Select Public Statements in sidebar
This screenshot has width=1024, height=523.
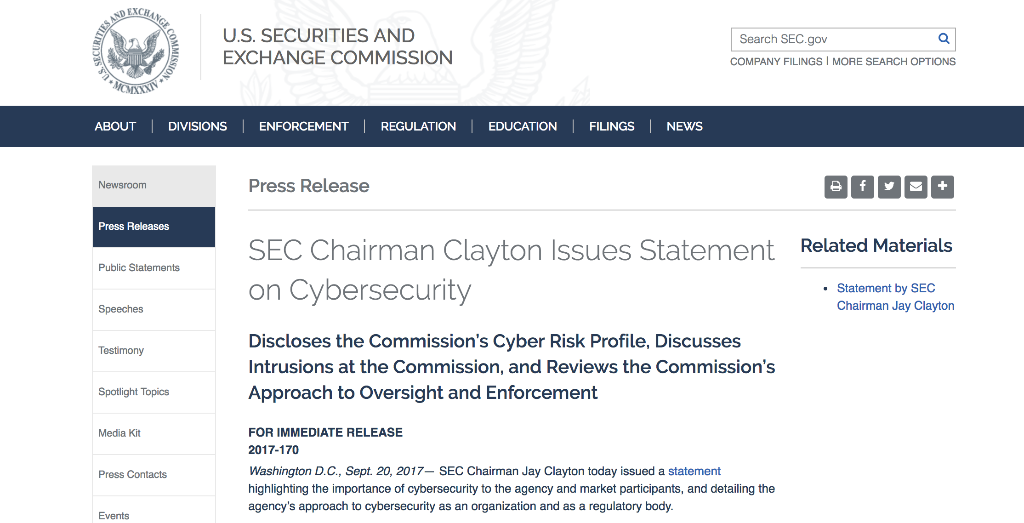154,268
